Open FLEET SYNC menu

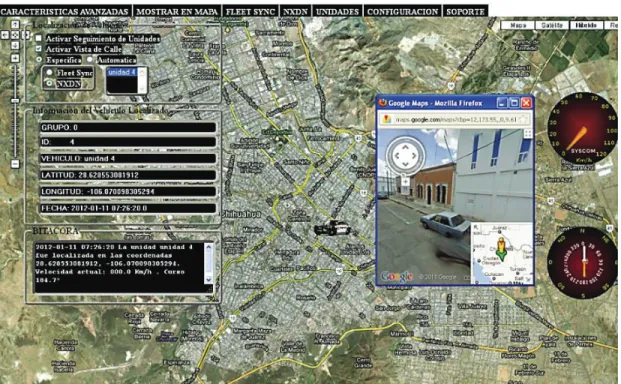pyautogui.click(x=250, y=11)
